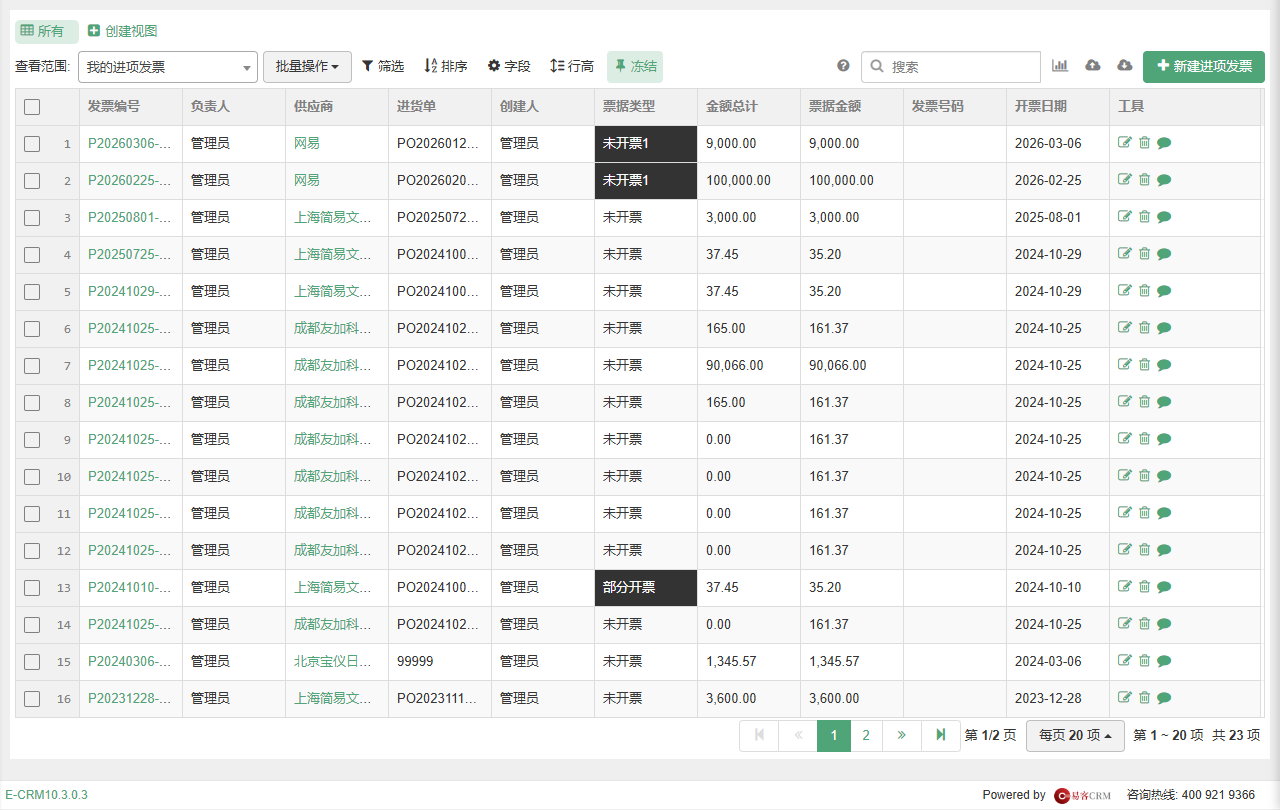The width and height of the screenshot is (1280, 810).
Task: Edit row 7 invoice with 90,066.00 amount
Action: point(1125,365)
